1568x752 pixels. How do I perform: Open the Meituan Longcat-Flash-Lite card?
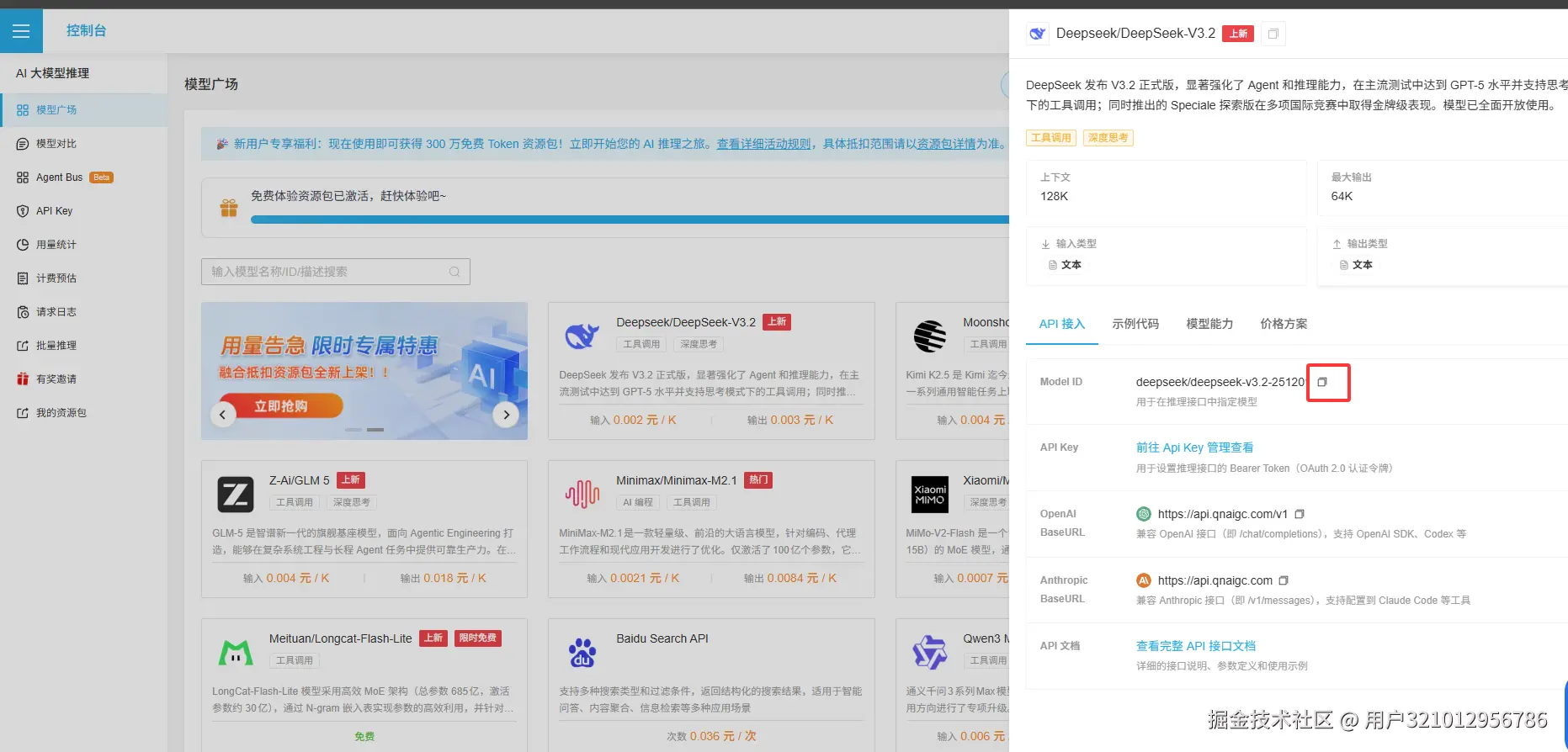point(364,686)
